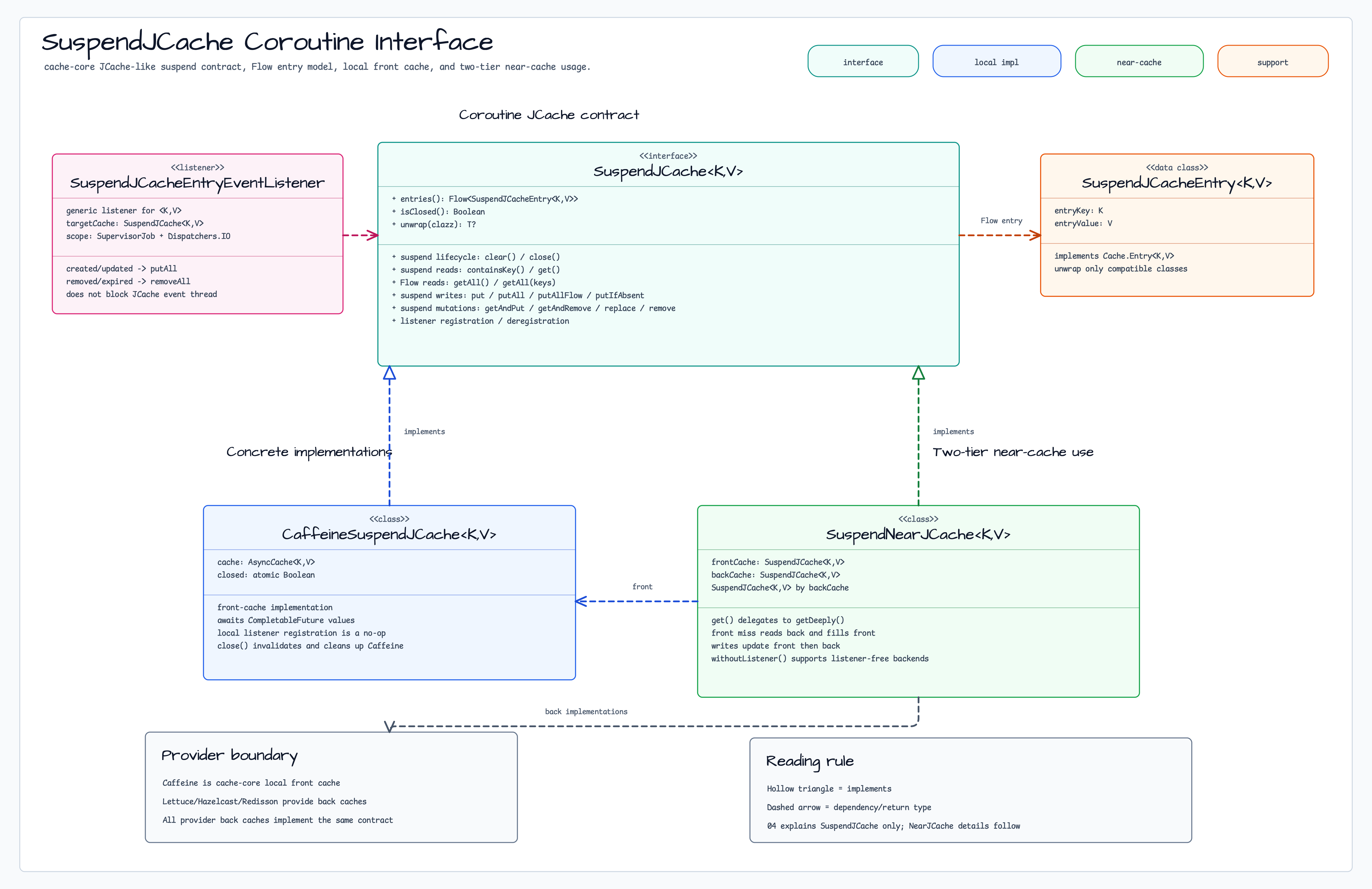Select the SuspendJCacheEntryEventListener class name

197,183
